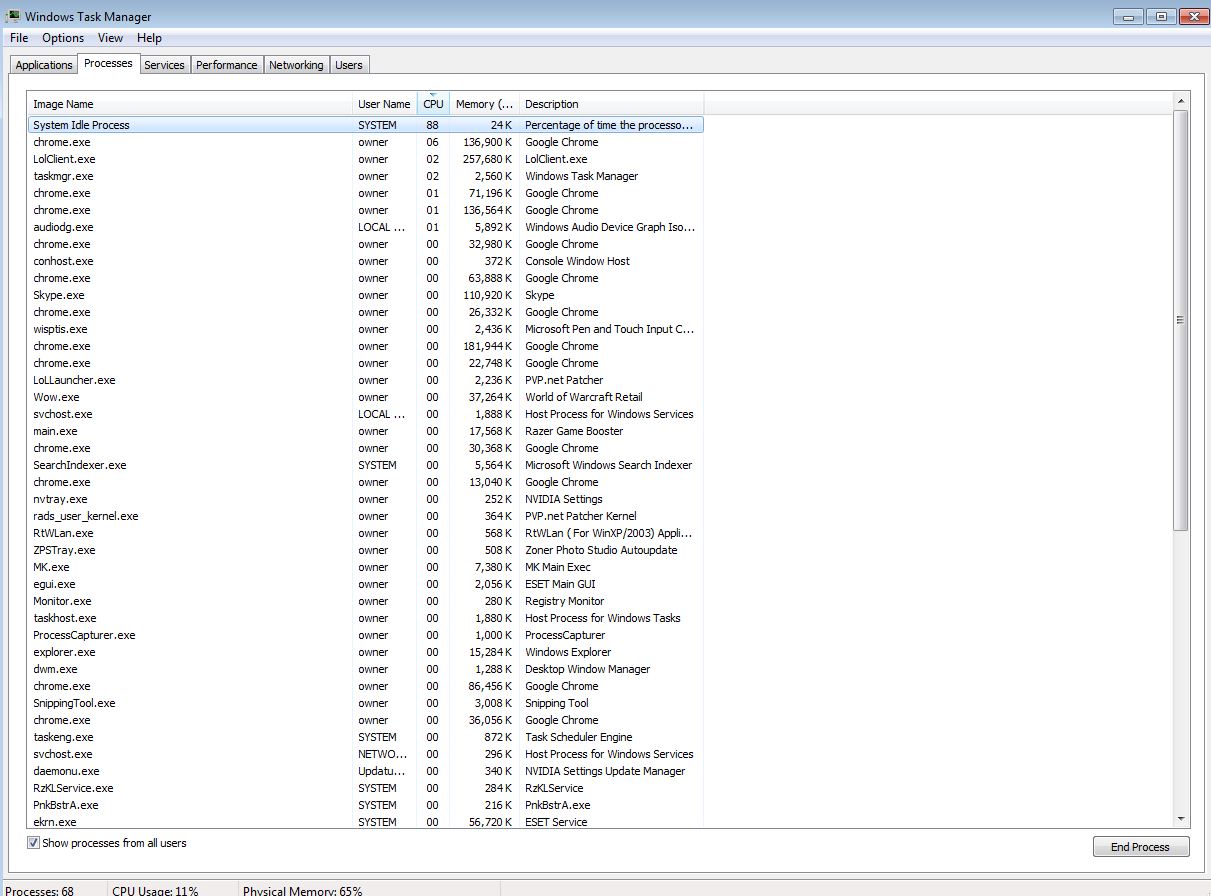This screenshot has width=1211, height=896.
Task: Select the wisptis.exe process
Action: [x=365, y=329]
